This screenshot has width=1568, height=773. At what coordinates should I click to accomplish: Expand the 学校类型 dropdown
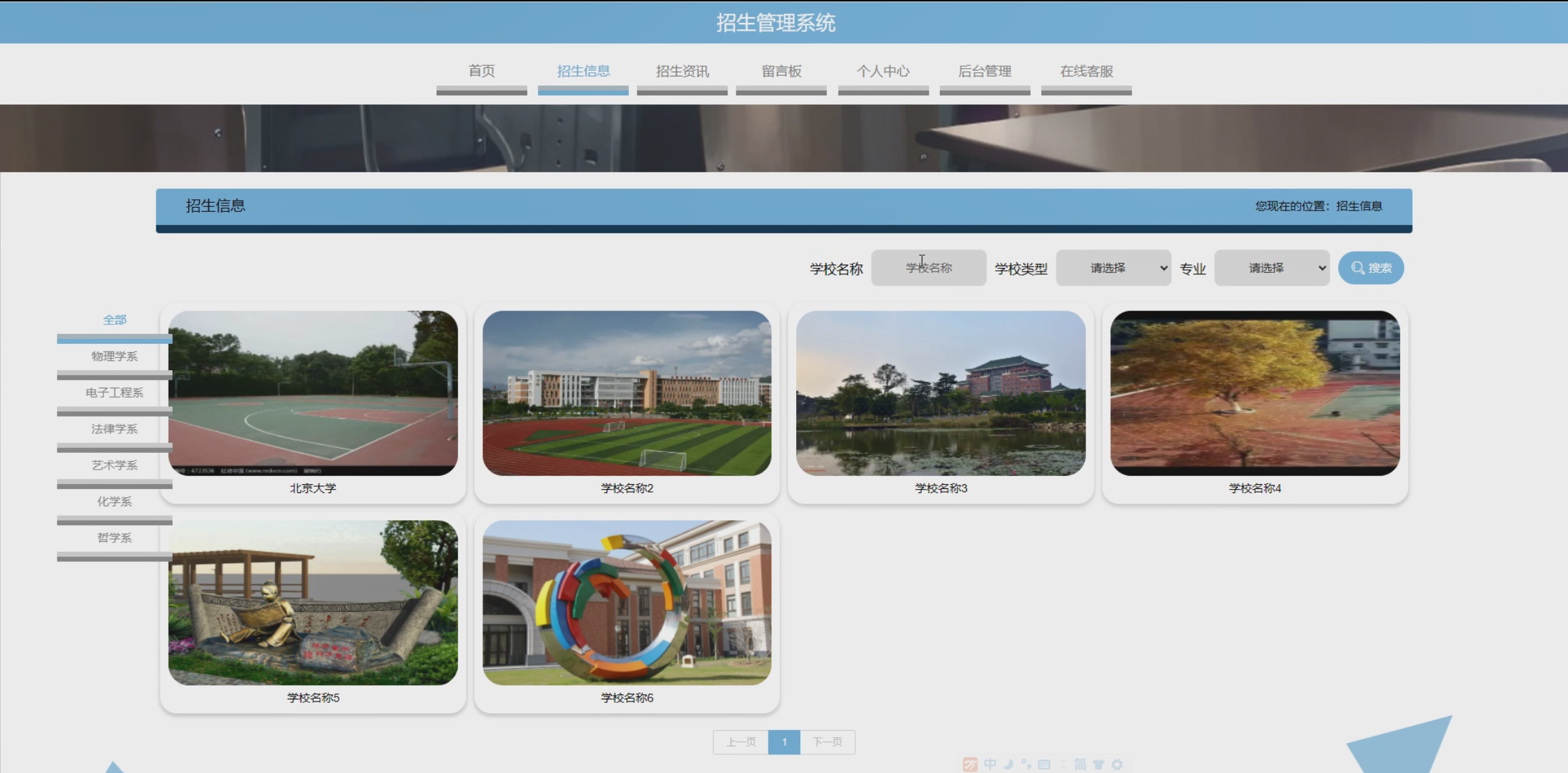pos(1113,268)
